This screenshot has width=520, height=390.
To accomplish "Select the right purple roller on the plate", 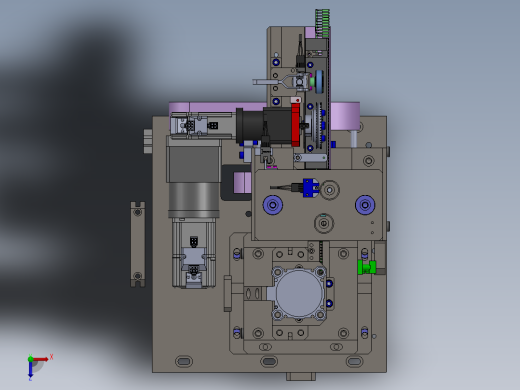I will pos(365,205).
